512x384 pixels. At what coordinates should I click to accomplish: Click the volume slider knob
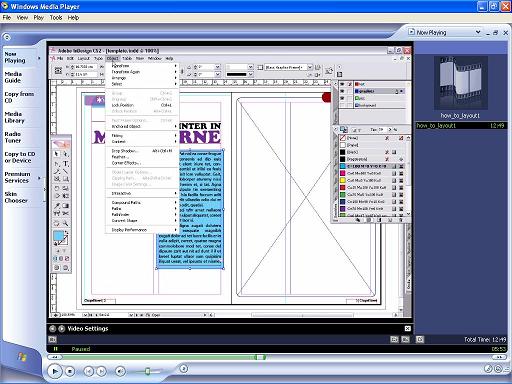point(147,371)
